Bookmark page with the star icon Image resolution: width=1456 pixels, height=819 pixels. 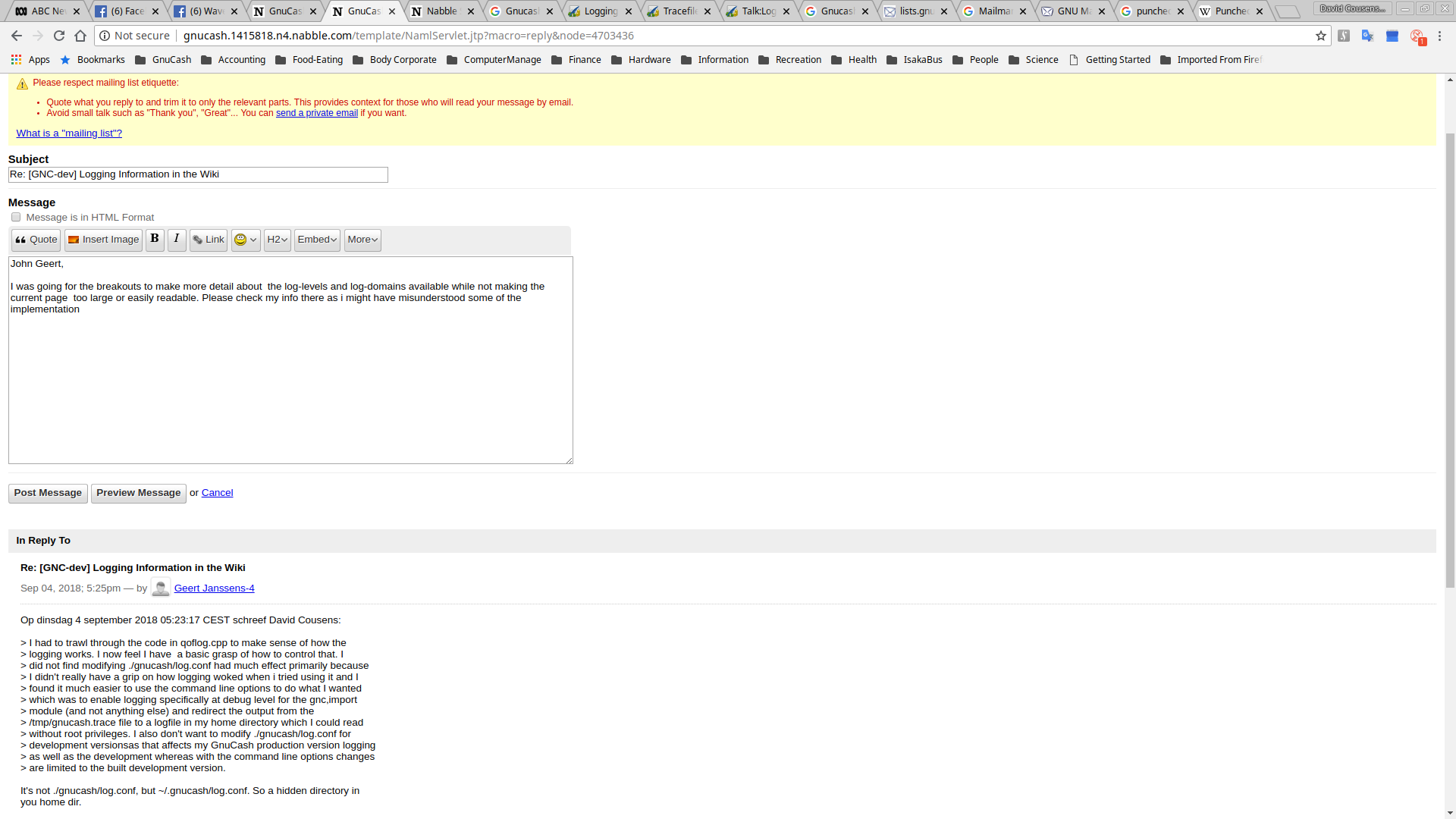tap(1321, 36)
